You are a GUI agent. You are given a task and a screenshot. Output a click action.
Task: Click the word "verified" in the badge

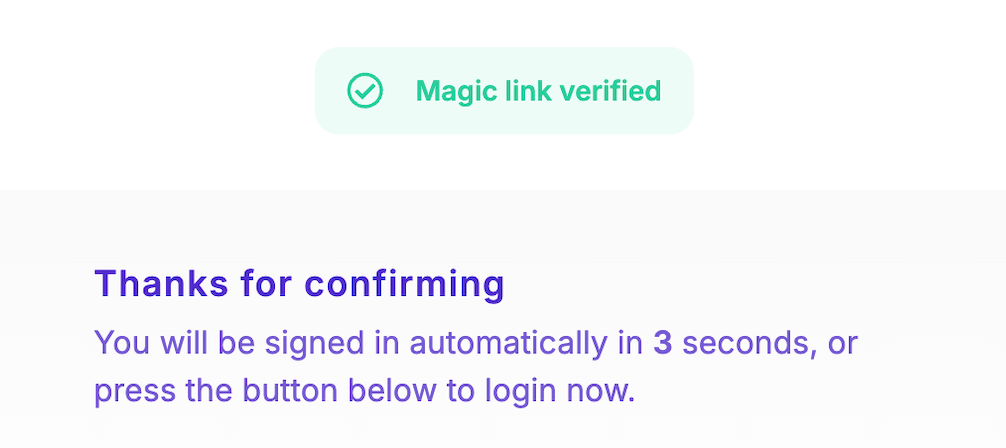[x=610, y=91]
